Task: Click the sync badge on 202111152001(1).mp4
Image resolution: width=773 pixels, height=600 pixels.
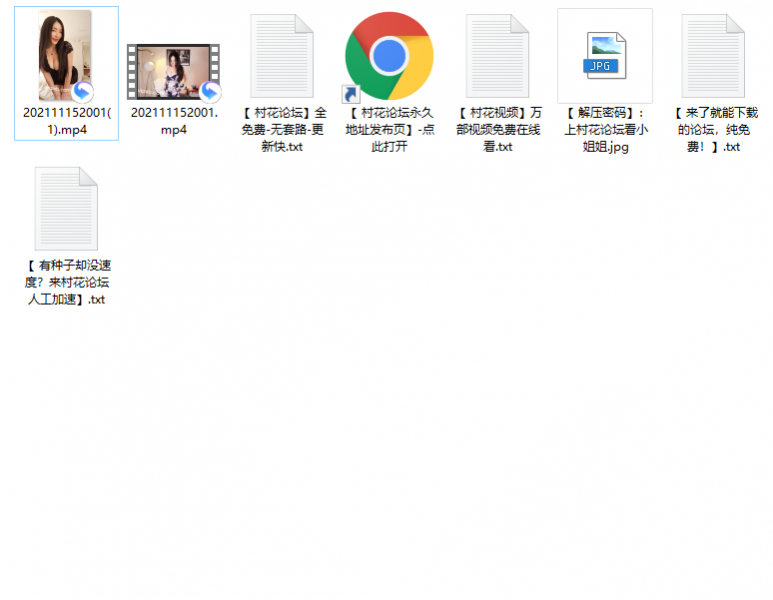Action: point(83,92)
